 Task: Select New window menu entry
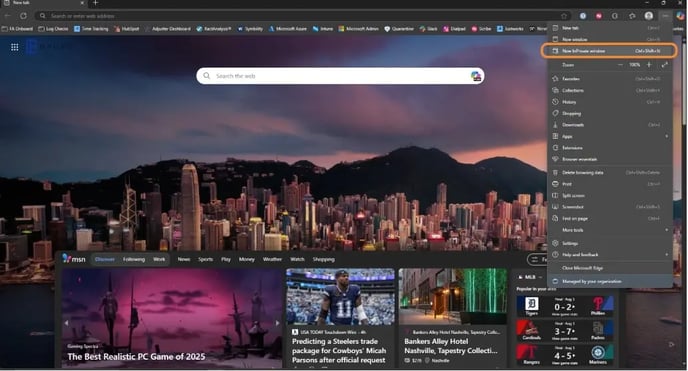click(609, 39)
